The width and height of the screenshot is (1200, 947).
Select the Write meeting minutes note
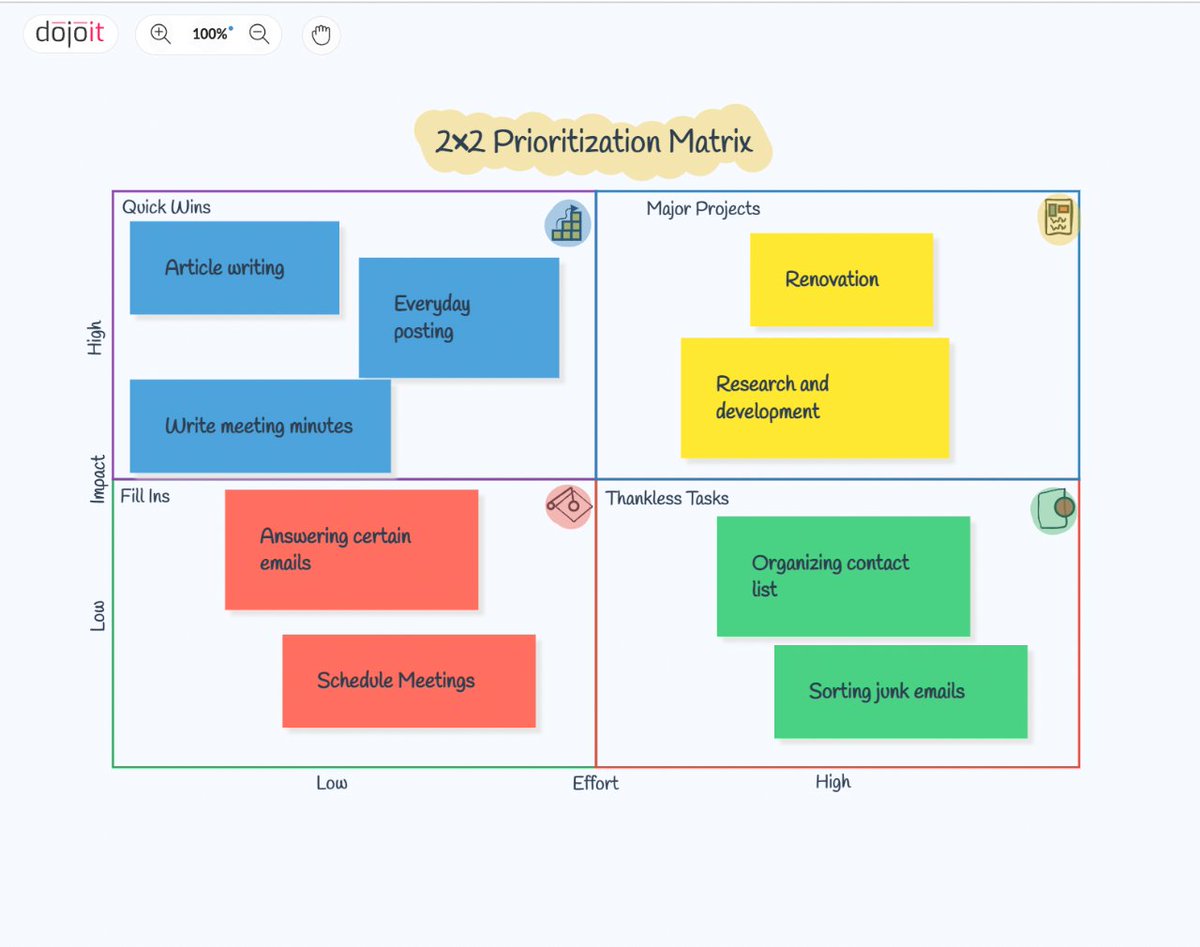point(260,426)
